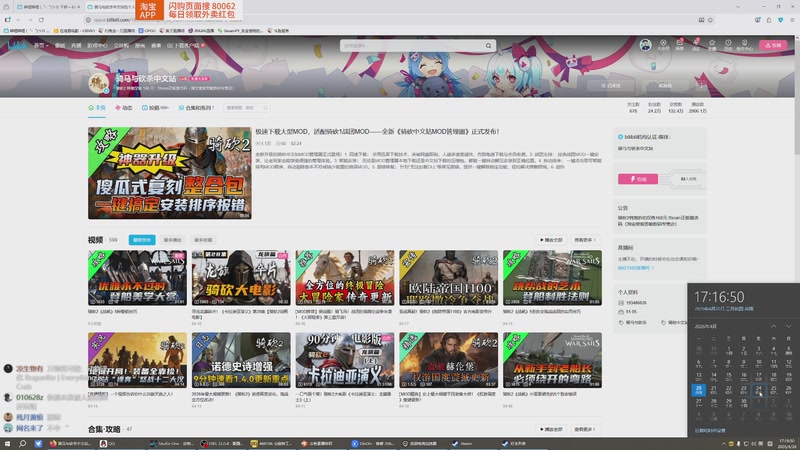Open the logged-in user avatar menu

[x=645, y=45]
